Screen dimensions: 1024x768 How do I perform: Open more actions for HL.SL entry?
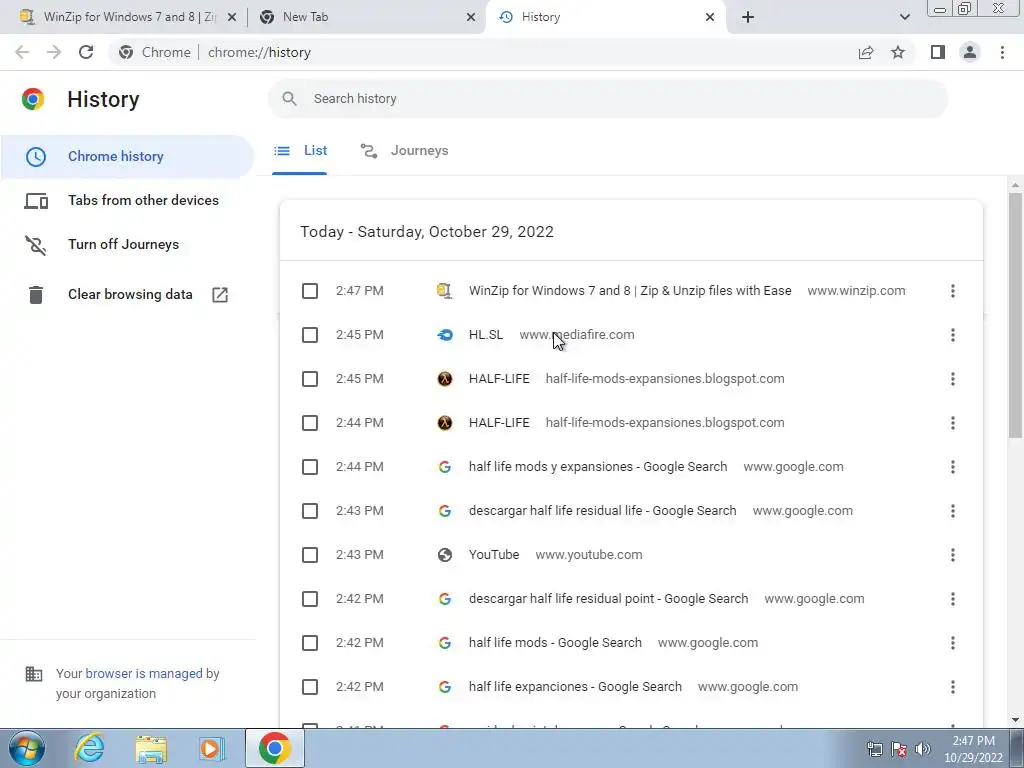[953, 335]
